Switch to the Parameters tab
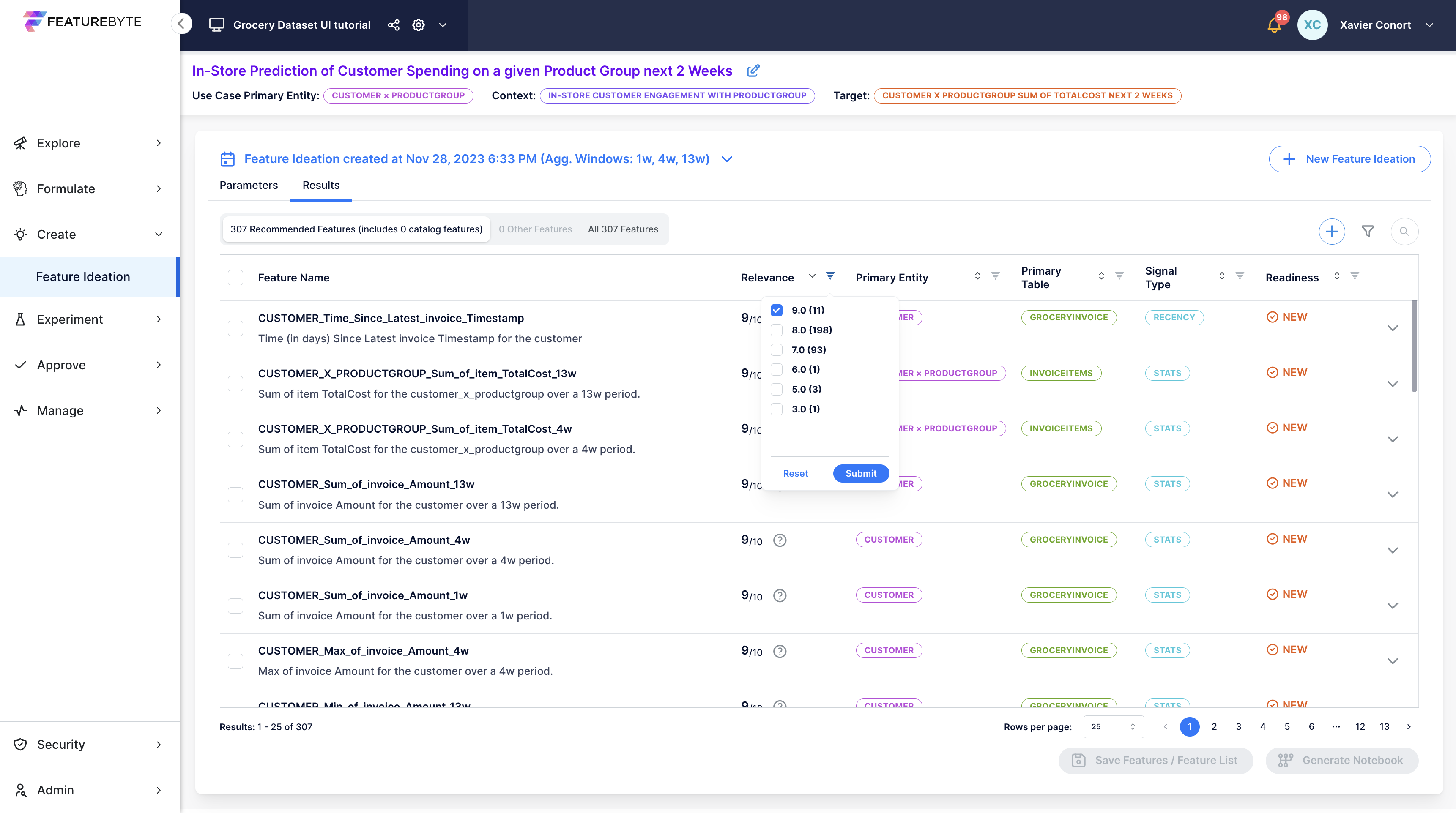The width and height of the screenshot is (1456, 813). point(248,186)
